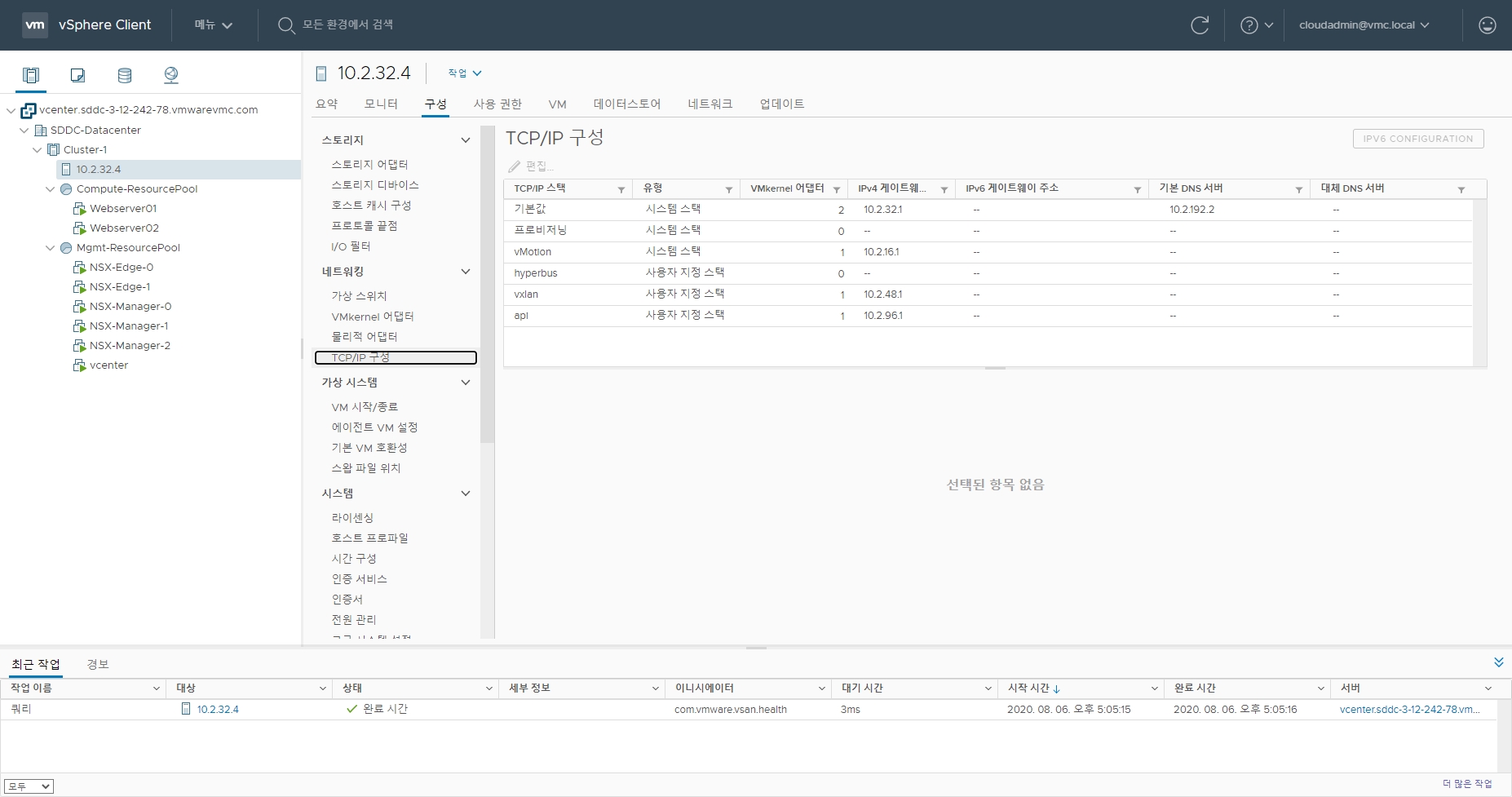Filter the IPv6 게이트웨이 주소 column

pos(1138,189)
